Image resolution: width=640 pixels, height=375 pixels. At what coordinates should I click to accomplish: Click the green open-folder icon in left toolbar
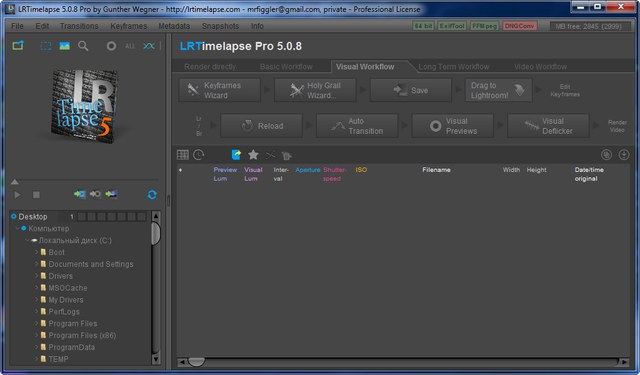coord(18,46)
